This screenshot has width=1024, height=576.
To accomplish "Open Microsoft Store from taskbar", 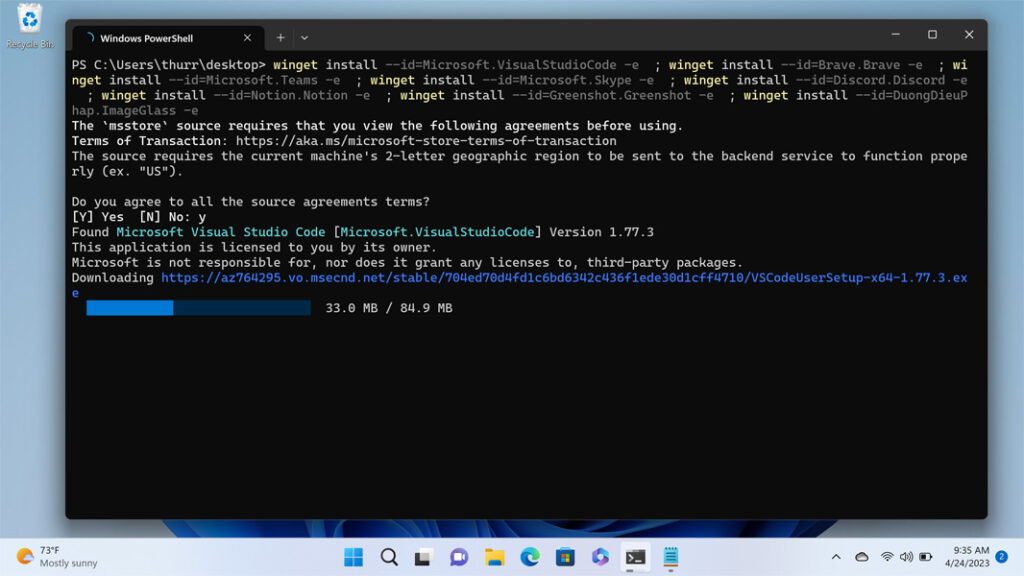I will pyautogui.click(x=565, y=557).
